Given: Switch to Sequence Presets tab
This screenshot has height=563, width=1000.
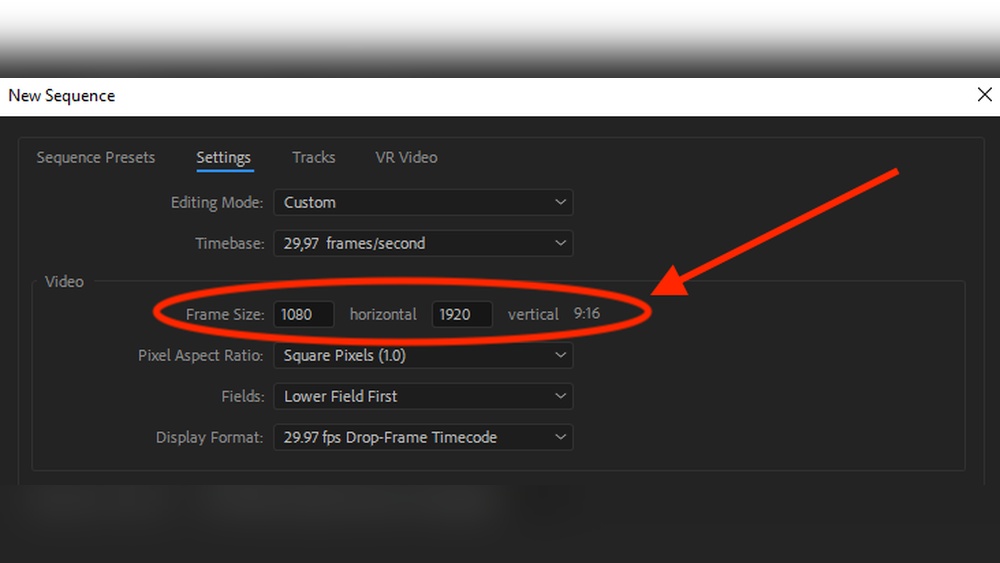Looking at the screenshot, I should (96, 157).
